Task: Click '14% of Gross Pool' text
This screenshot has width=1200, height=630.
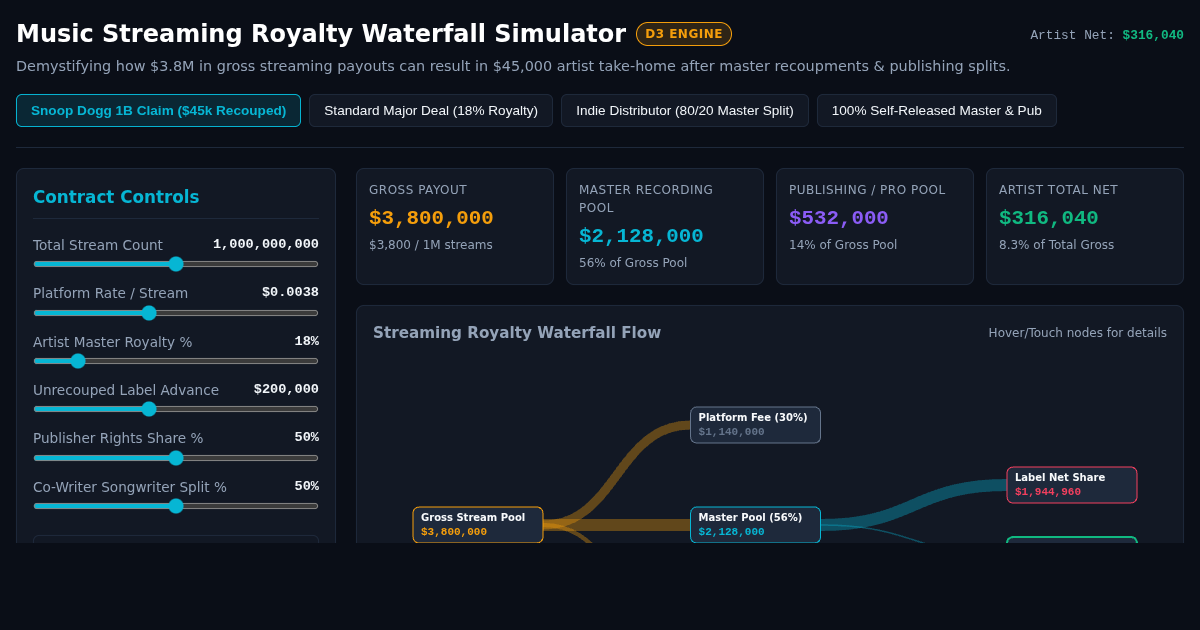Action: coord(843,245)
